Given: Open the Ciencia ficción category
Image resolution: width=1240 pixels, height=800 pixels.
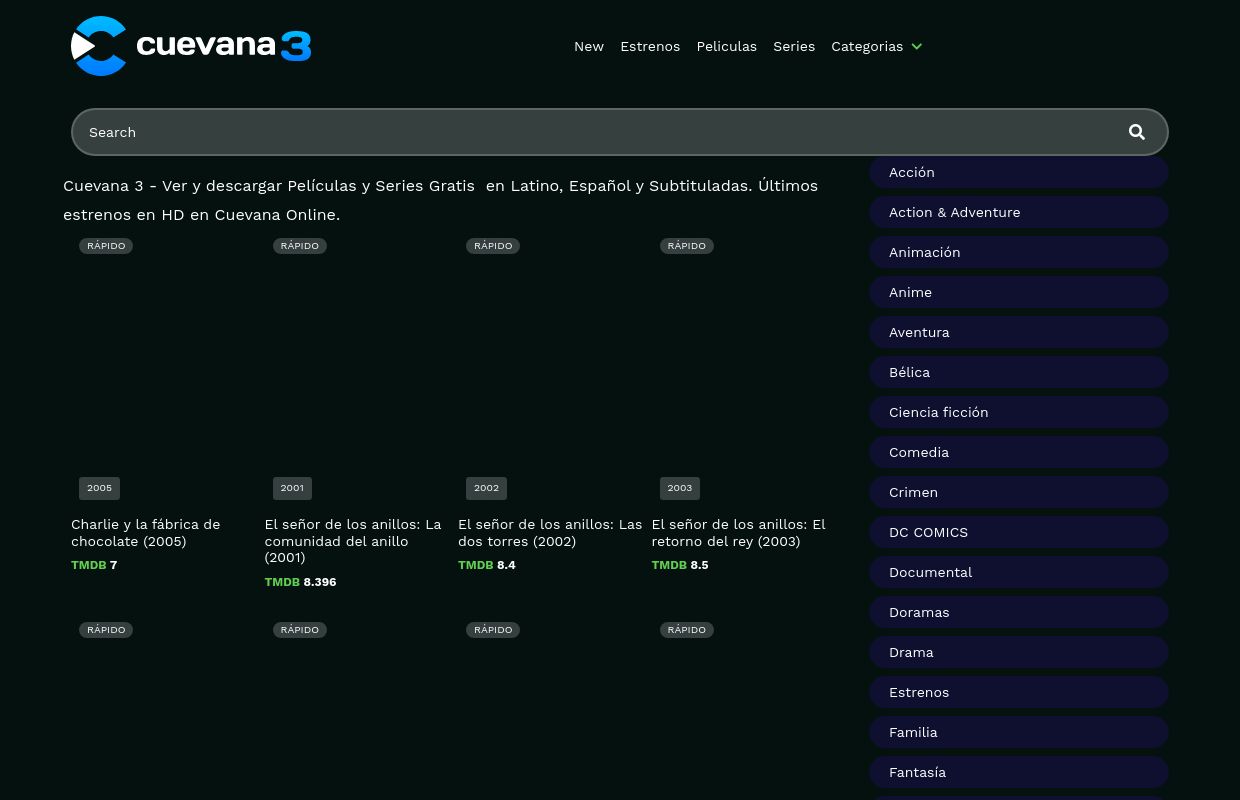Looking at the screenshot, I should click(x=1018, y=412).
